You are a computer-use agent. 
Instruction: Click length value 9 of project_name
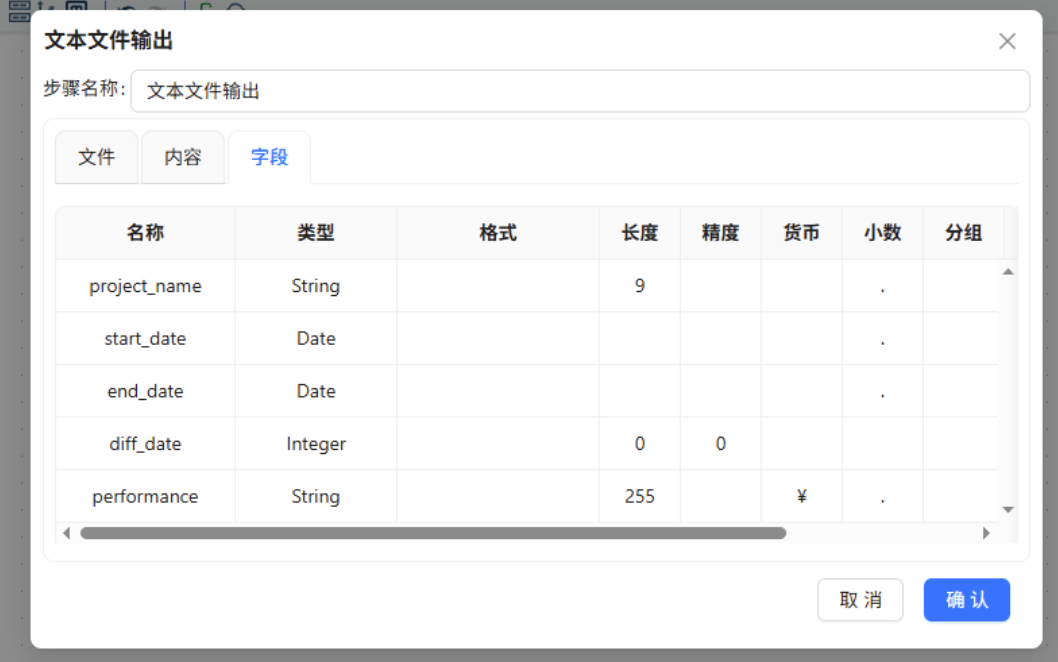click(x=640, y=285)
